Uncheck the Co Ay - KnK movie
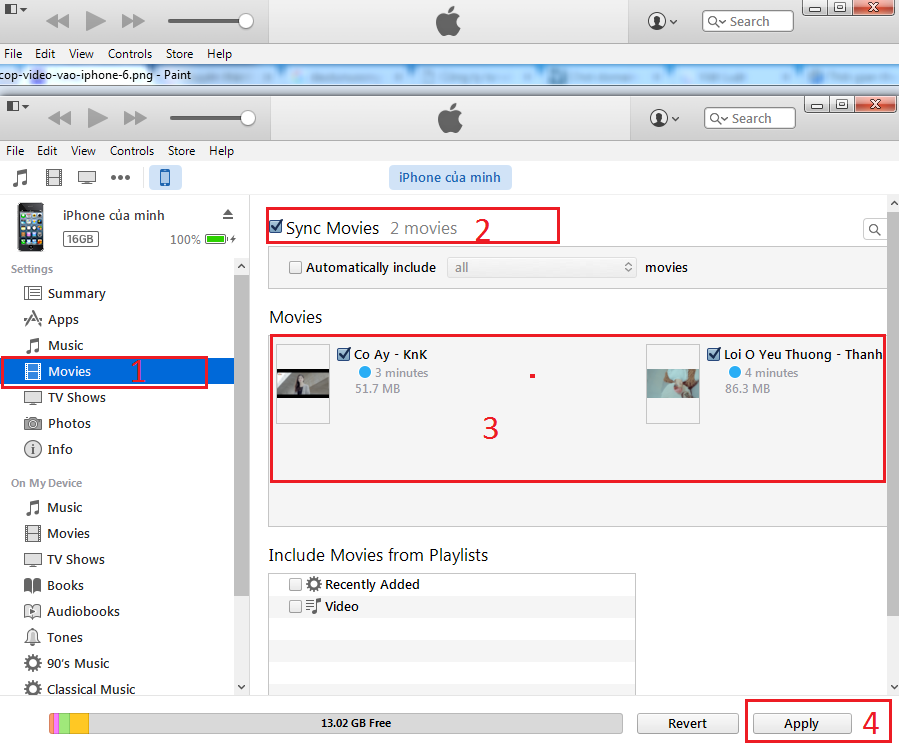 coord(344,354)
